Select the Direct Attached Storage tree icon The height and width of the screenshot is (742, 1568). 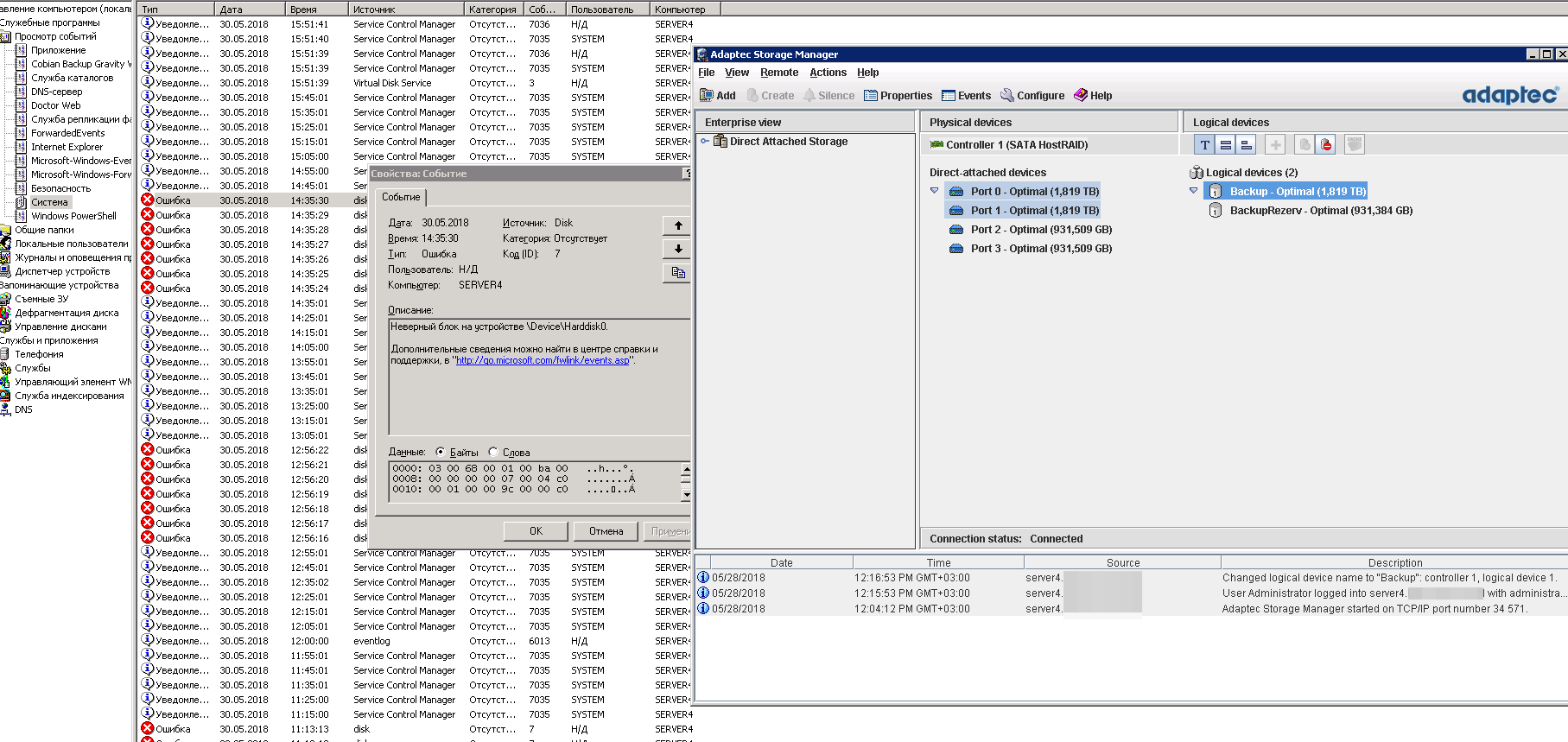point(720,142)
